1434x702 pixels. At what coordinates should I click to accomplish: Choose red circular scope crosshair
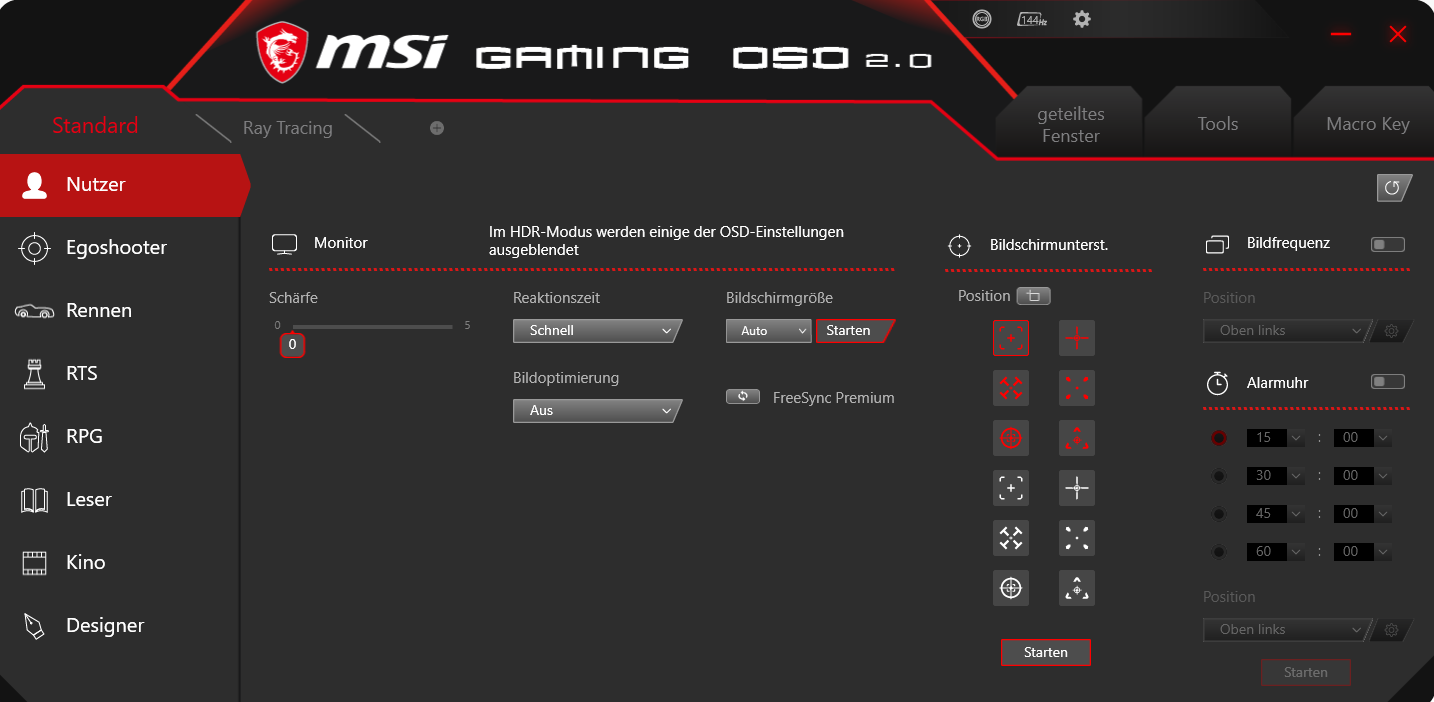coord(1011,438)
